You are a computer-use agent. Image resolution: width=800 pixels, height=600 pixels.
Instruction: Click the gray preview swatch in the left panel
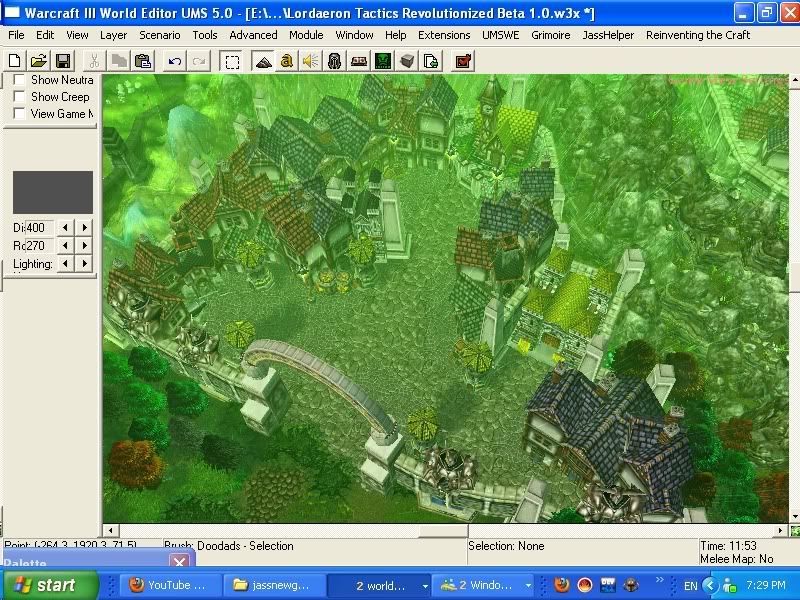53,192
